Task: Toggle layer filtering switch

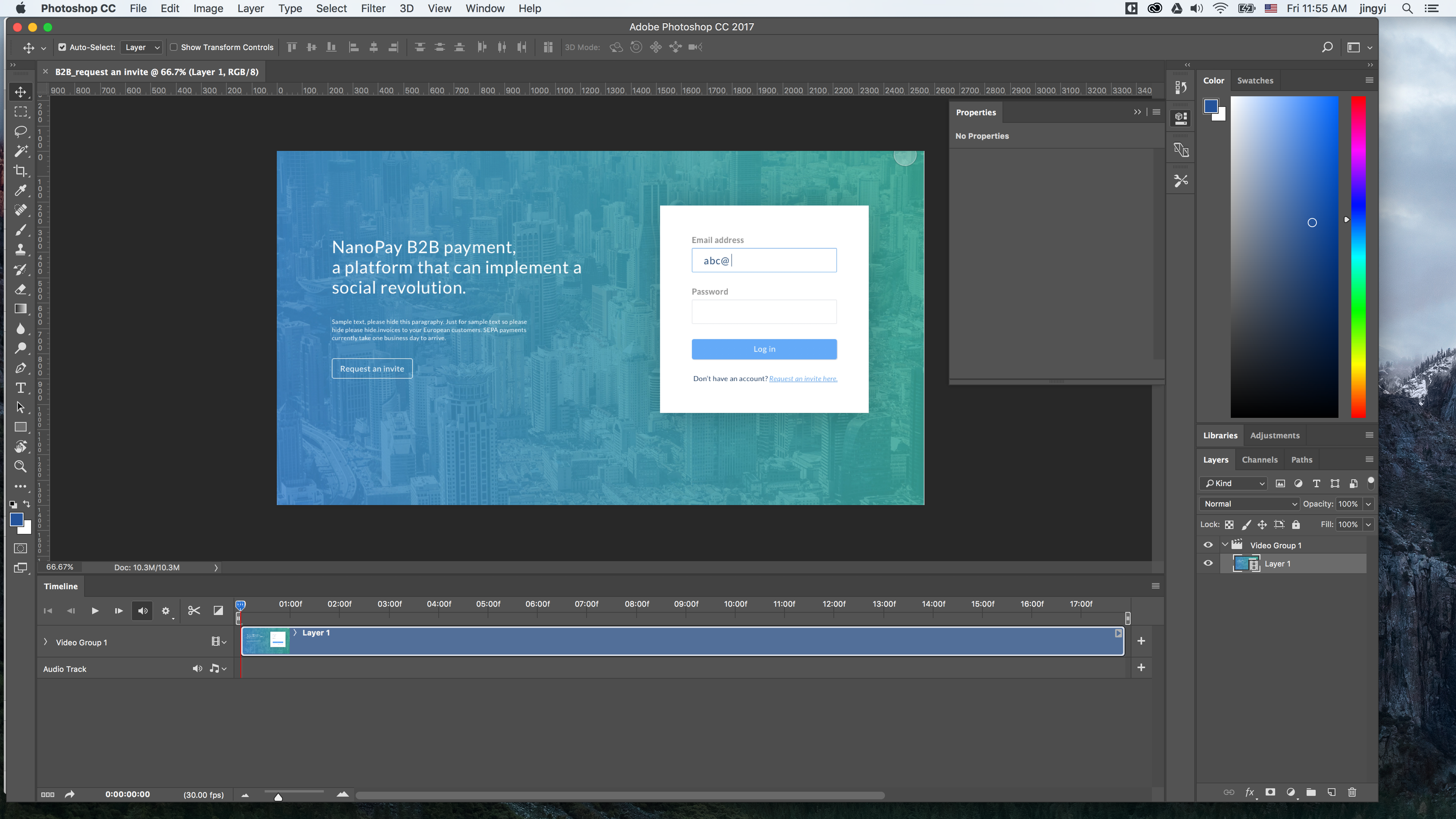Action: (x=1371, y=483)
